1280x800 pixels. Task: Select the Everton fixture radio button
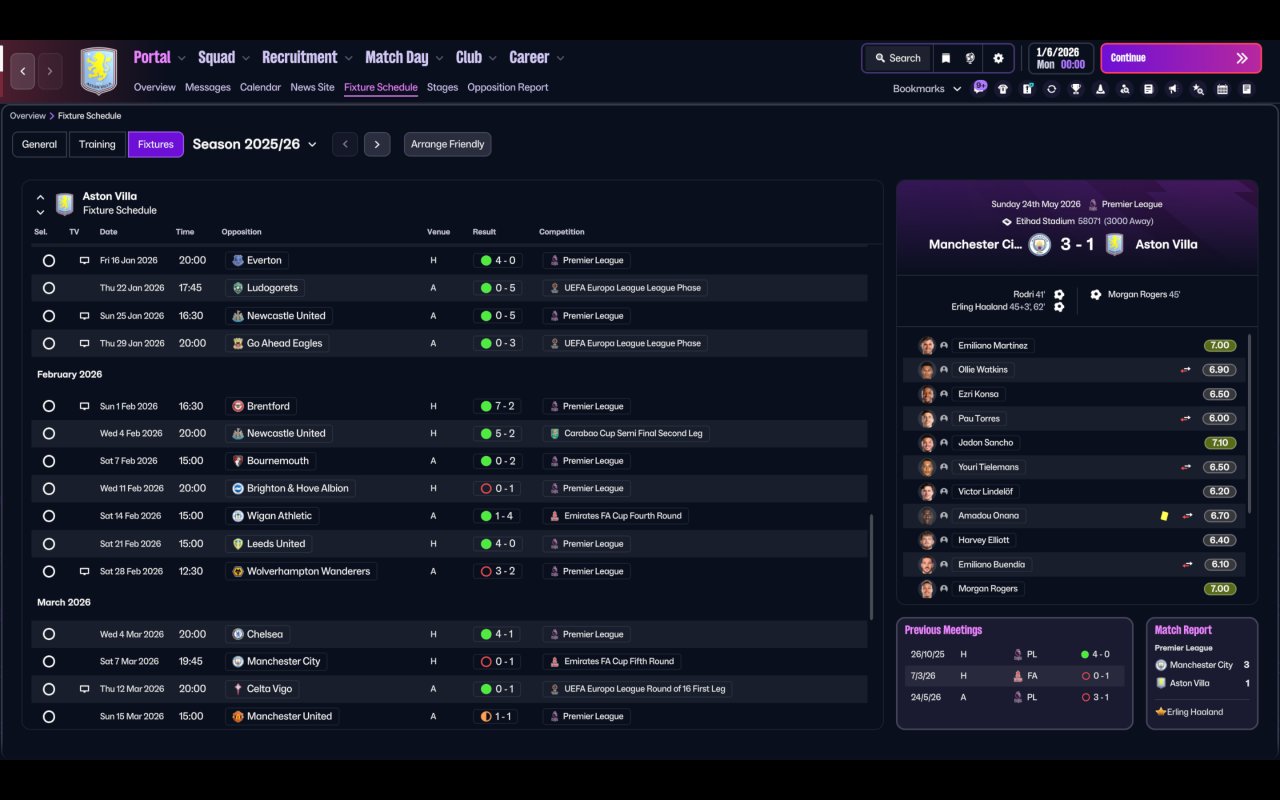[48, 260]
